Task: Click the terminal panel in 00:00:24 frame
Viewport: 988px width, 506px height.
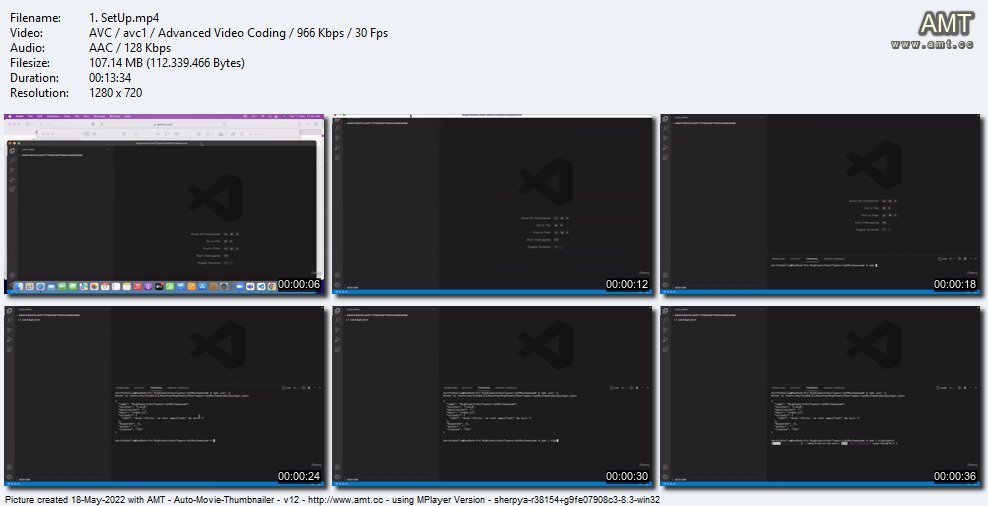Action: (219, 433)
